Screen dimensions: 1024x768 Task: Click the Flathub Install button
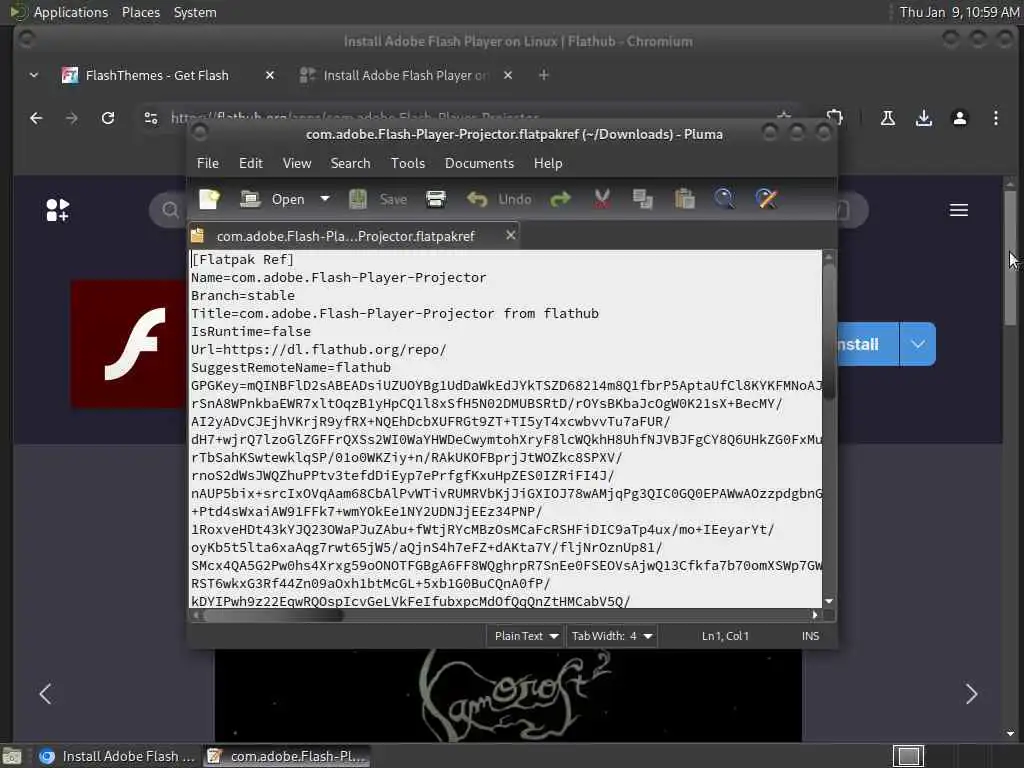868,344
